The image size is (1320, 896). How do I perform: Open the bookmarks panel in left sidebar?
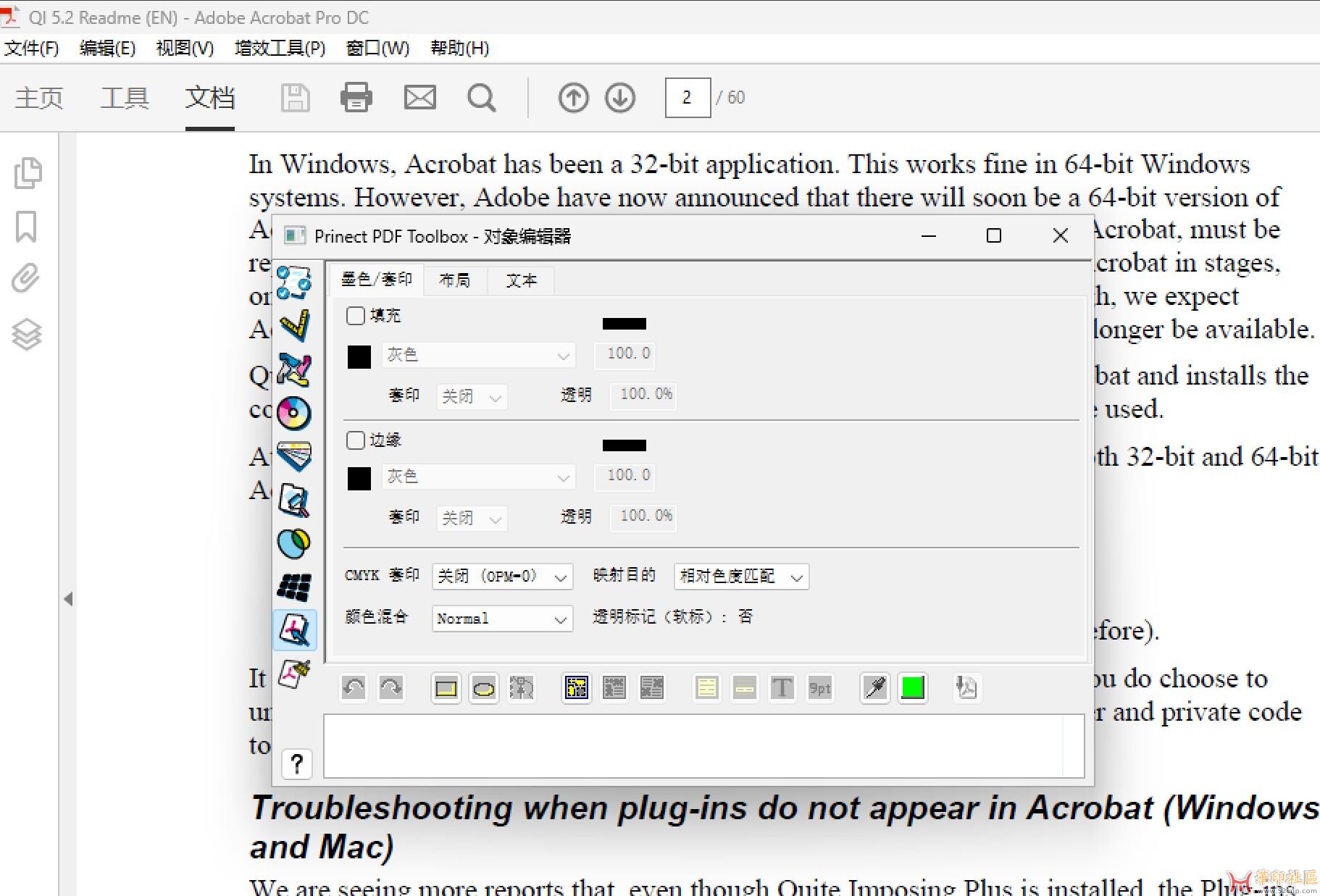tap(27, 227)
